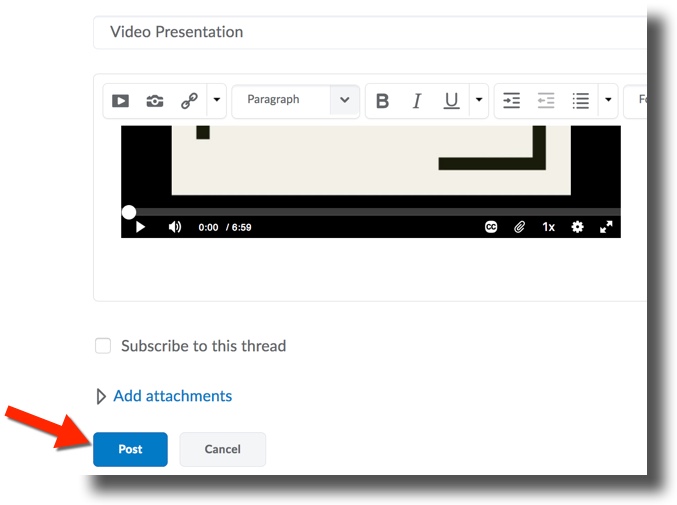Image resolution: width=677 pixels, height=505 pixels.
Task: Apply underline formatting
Action: point(451,101)
